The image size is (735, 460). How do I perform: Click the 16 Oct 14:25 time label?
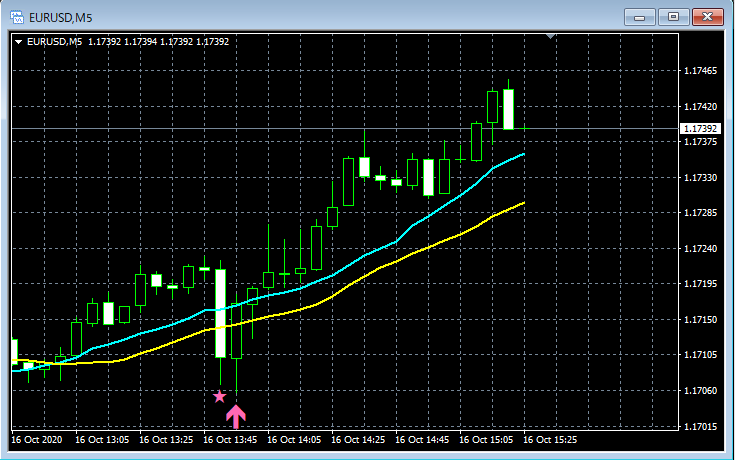[358, 440]
